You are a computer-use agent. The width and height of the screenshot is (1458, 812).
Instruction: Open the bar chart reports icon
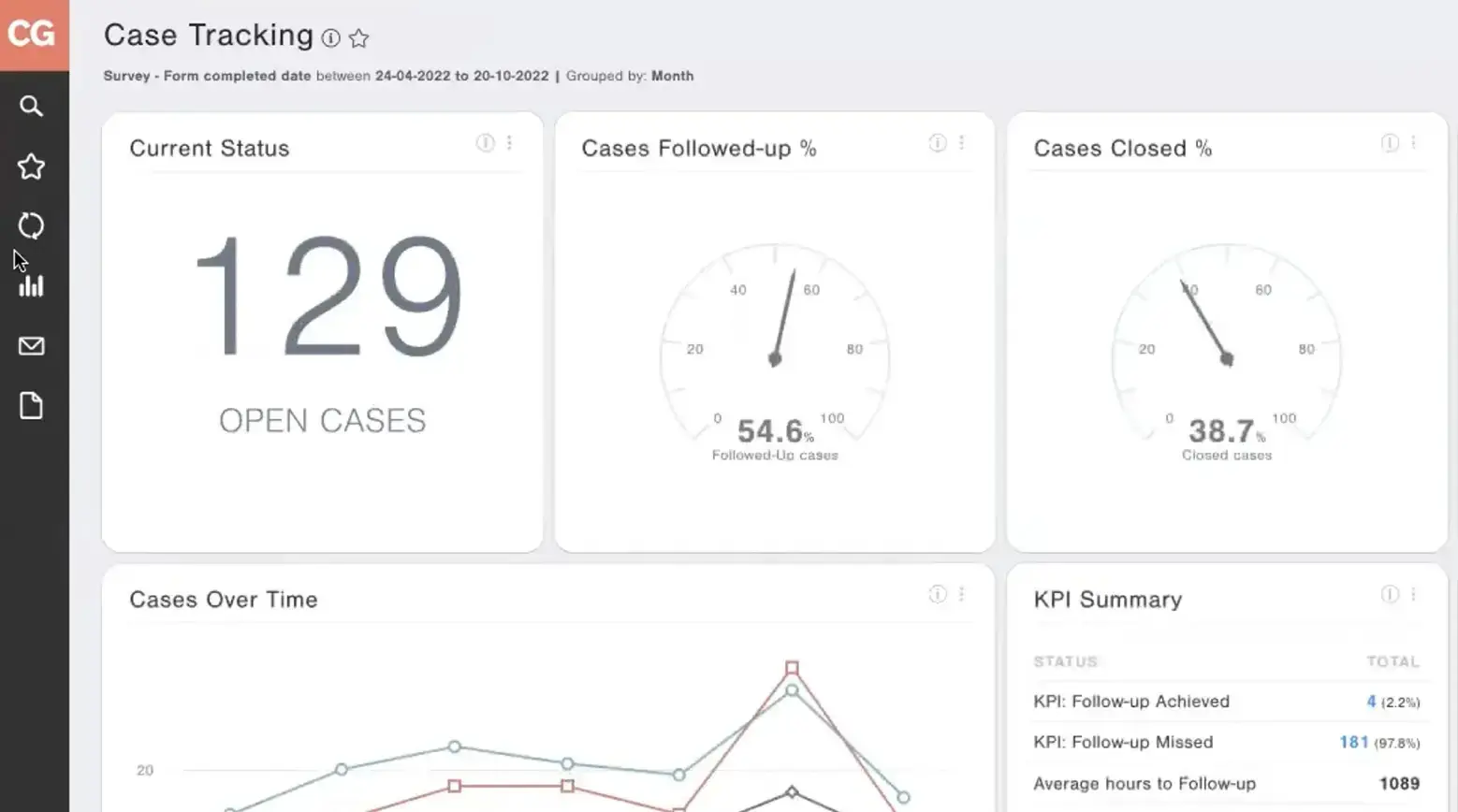31,285
